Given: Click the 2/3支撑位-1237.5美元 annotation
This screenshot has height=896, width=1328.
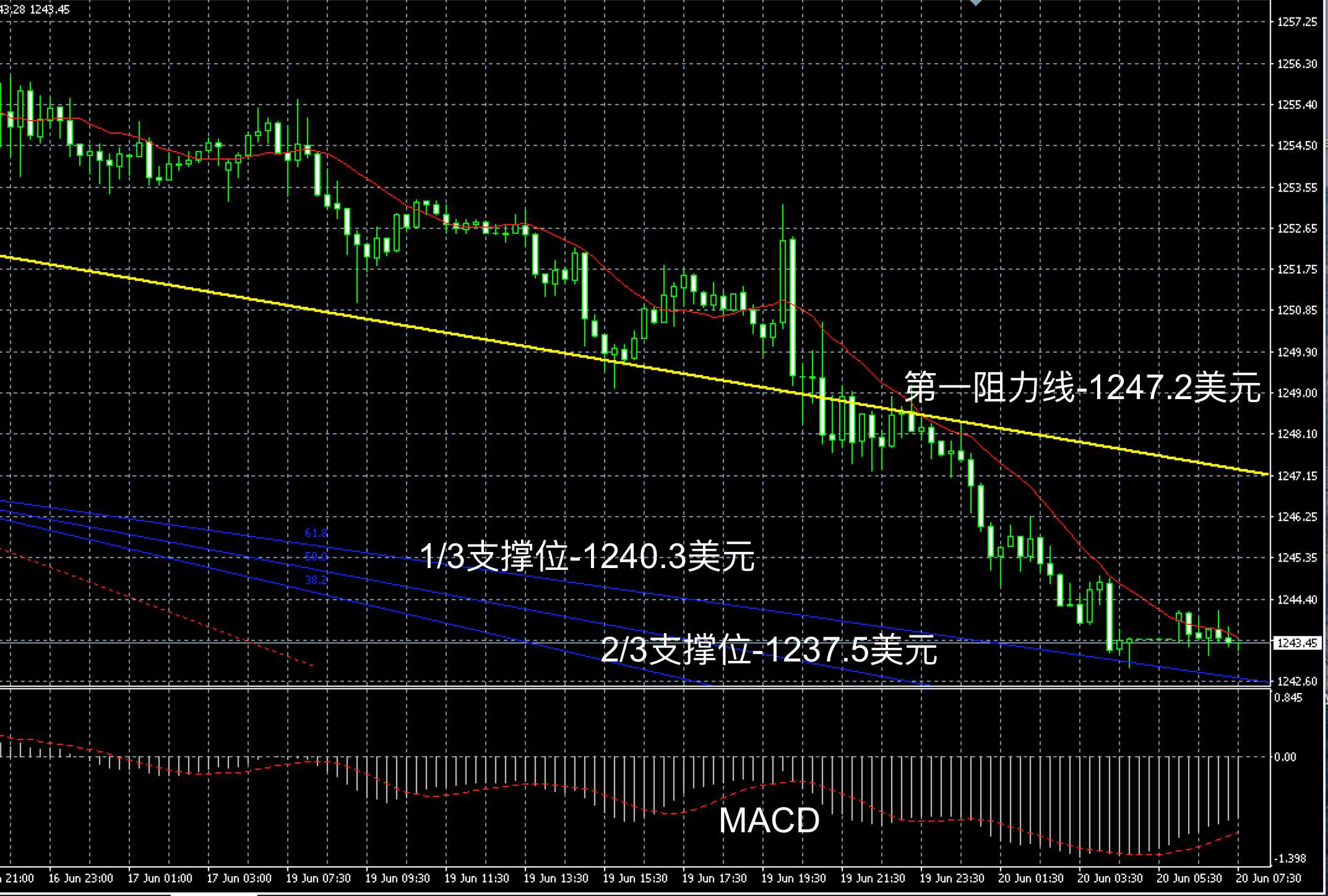Looking at the screenshot, I should pos(769,649).
